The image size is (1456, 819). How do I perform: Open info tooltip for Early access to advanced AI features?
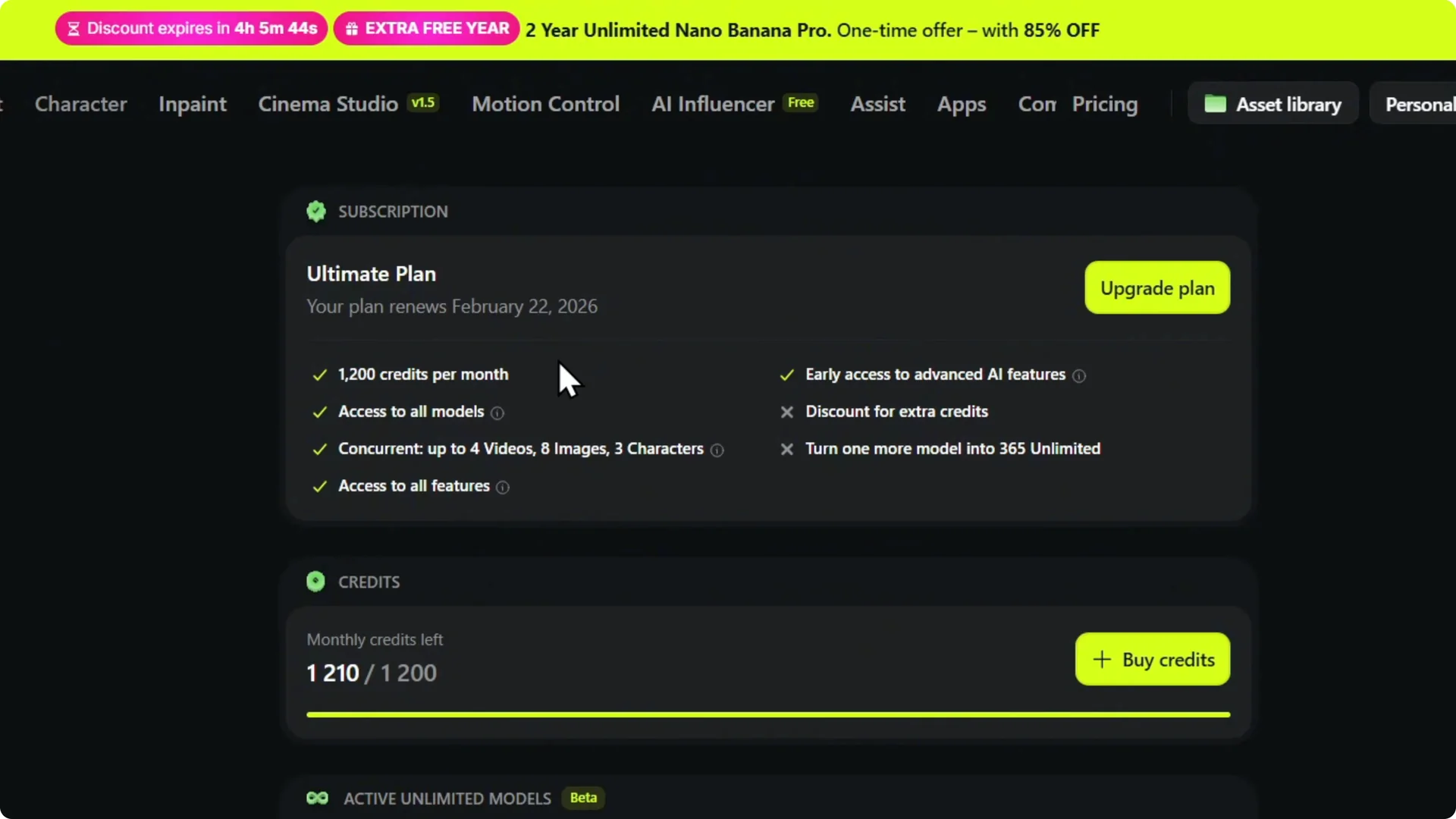[x=1080, y=376]
